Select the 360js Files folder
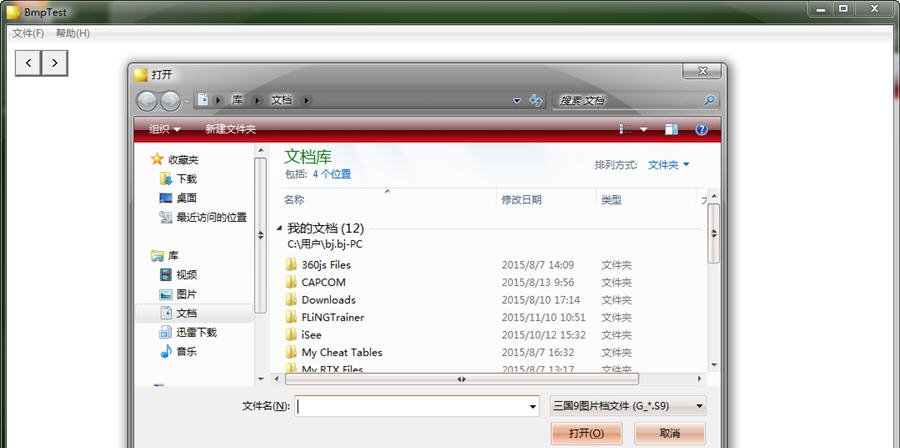Image resolution: width=900 pixels, height=448 pixels. point(326,265)
